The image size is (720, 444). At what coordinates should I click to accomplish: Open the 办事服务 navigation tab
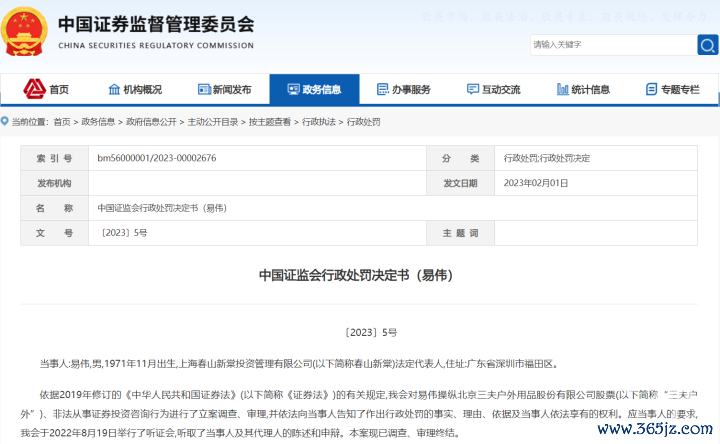pyautogui.click(x=404, y=89)
